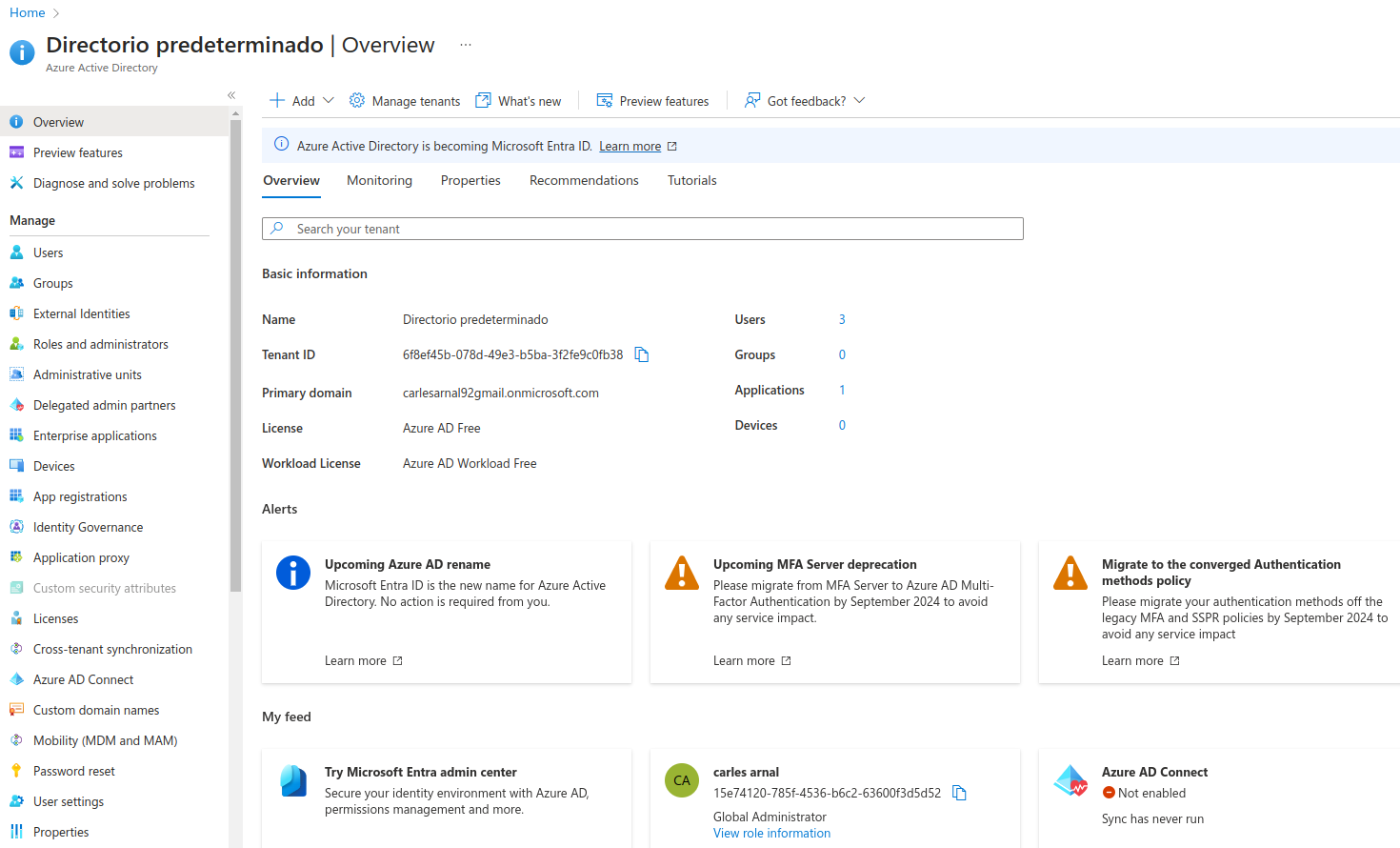Screen dimensions: 1400x848
Task: Click the Administrative units icon
Action: (x=16, y=374)
